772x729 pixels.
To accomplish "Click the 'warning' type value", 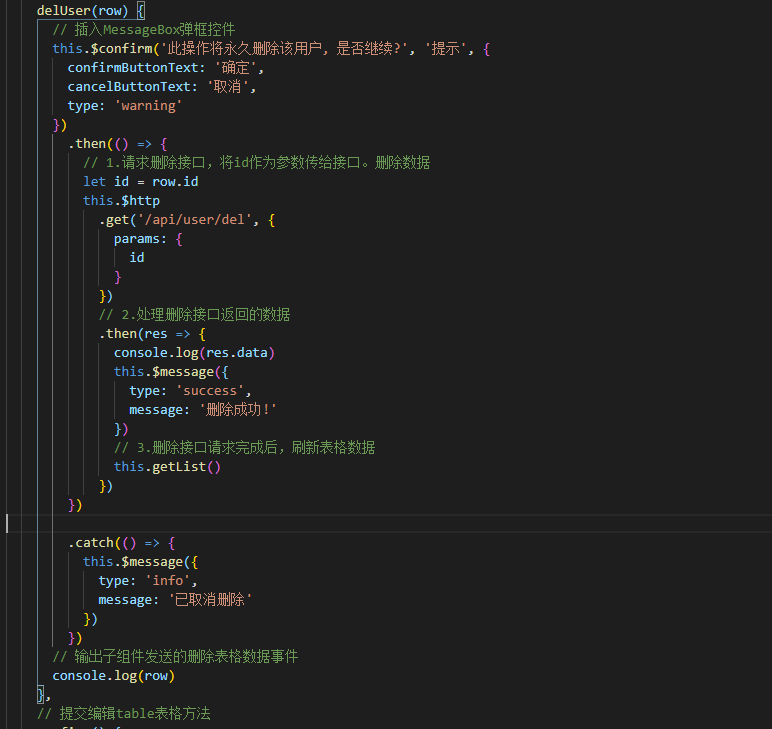I will (x=148, y=106).
